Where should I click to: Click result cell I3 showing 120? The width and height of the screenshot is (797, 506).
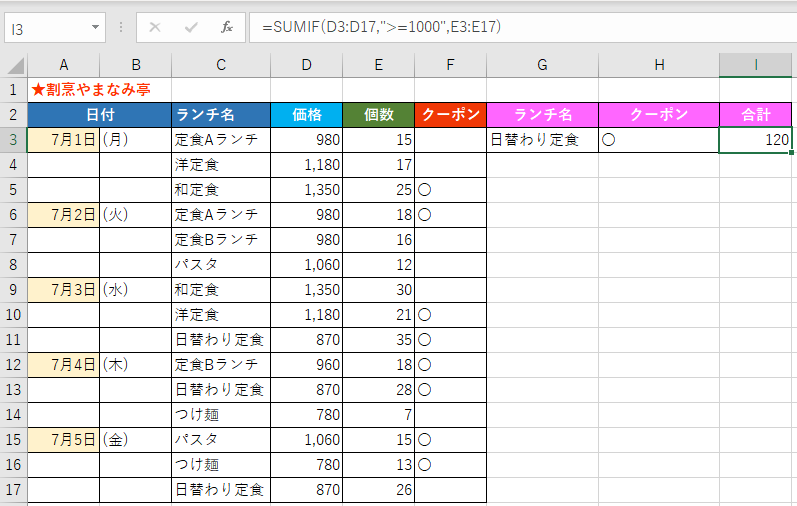(x=756, y=140)
